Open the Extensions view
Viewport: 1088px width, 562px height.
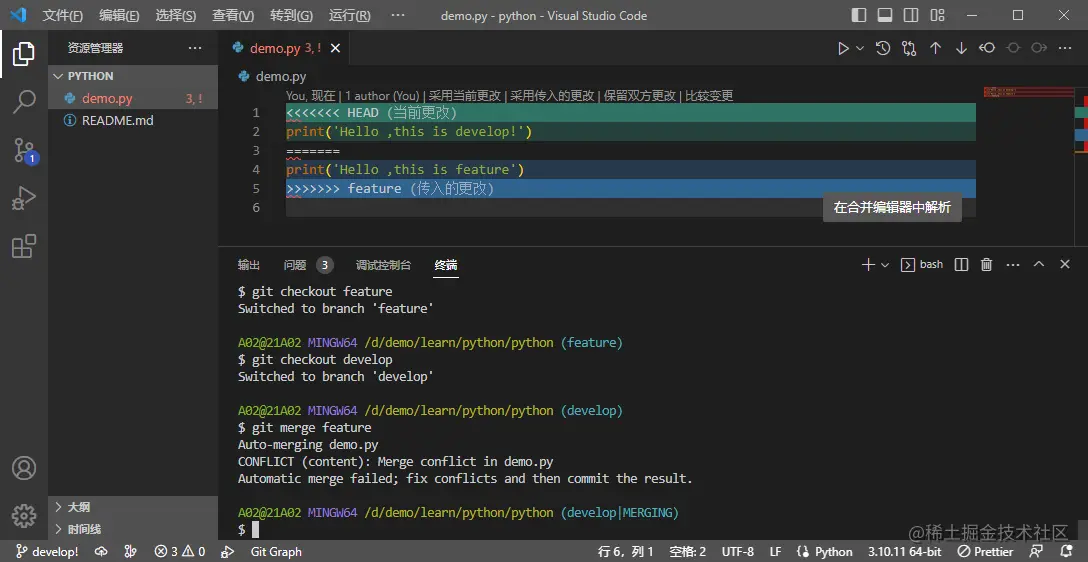click(24, 247)
